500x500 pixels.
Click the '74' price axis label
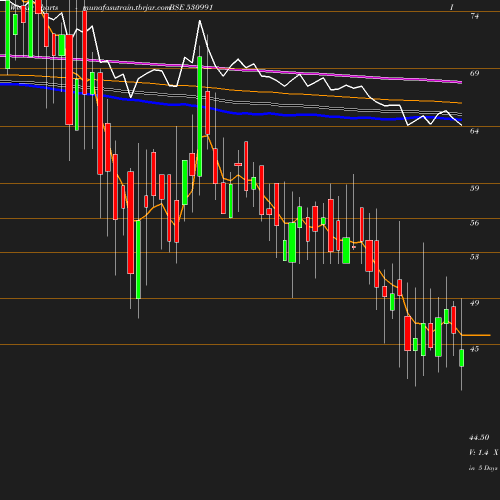pos(475,16)
